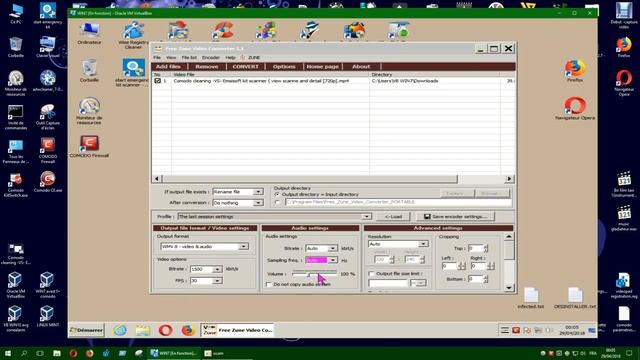Click the <- Load profile button

tap(393, 216)
